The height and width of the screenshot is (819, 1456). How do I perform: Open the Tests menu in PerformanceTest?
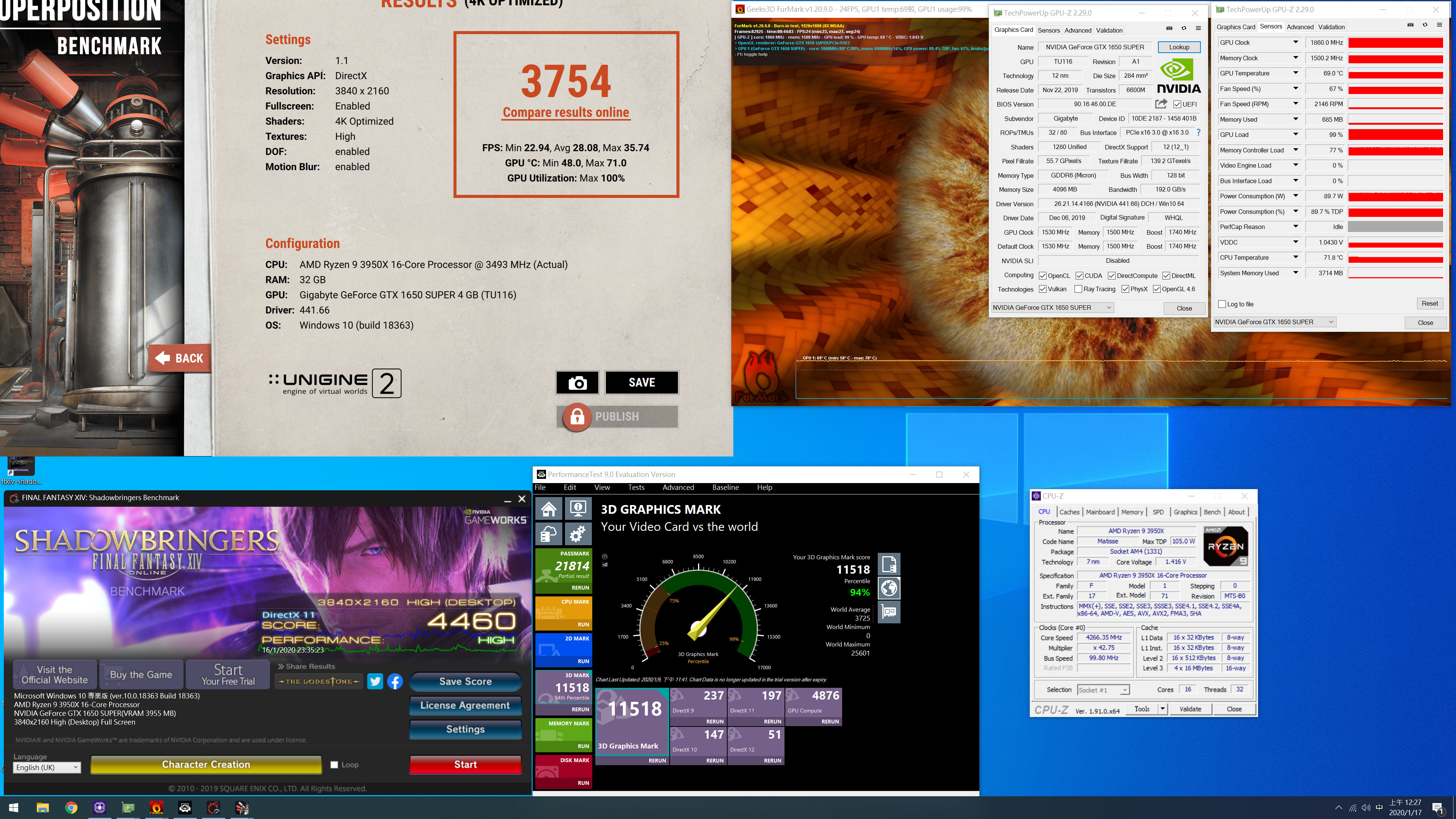coord(636,487)
